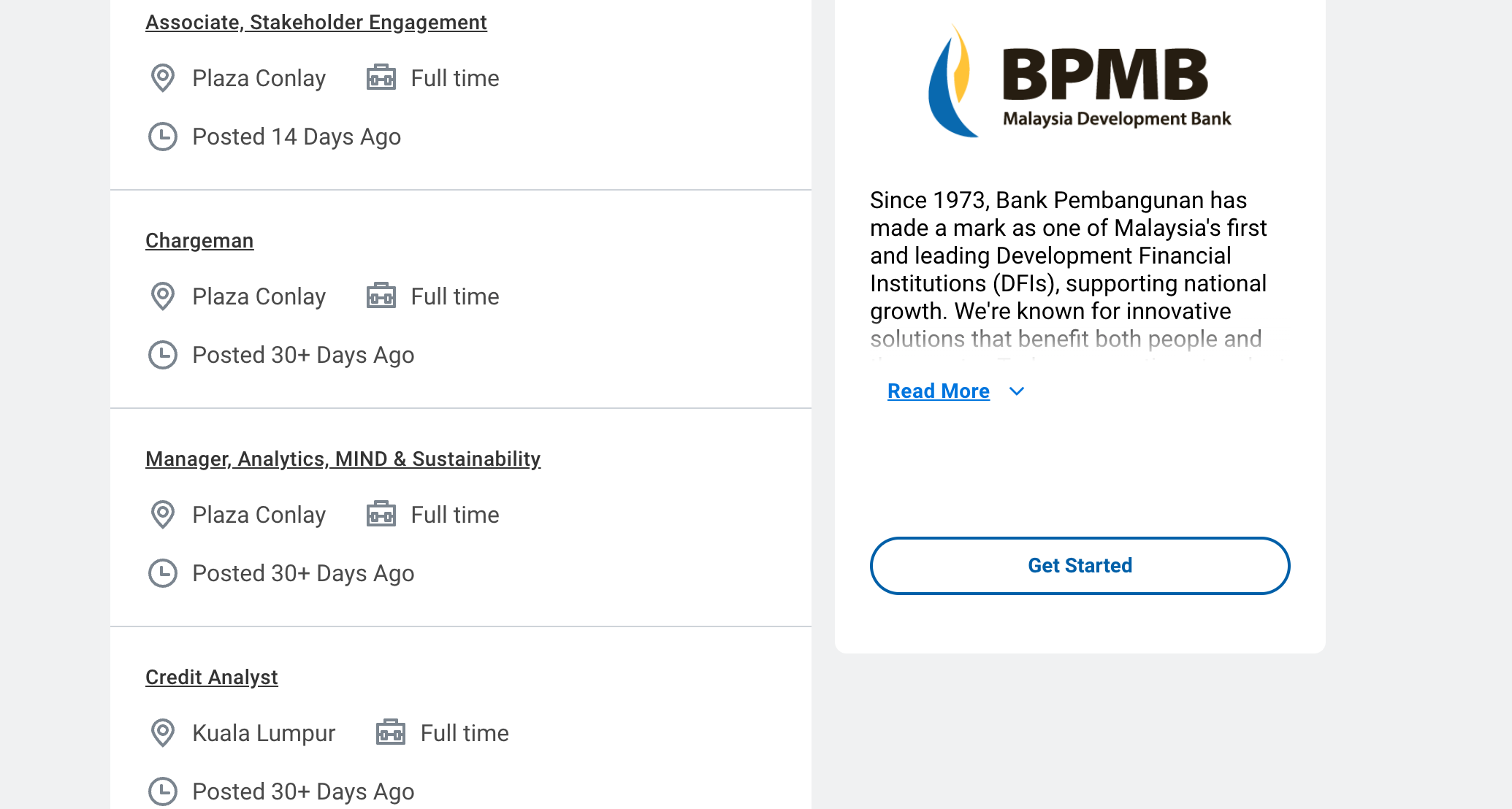The image size is (1512, 809).
Task: Click briefcase icon in Associate job row
Action: [x=381, y=77]
